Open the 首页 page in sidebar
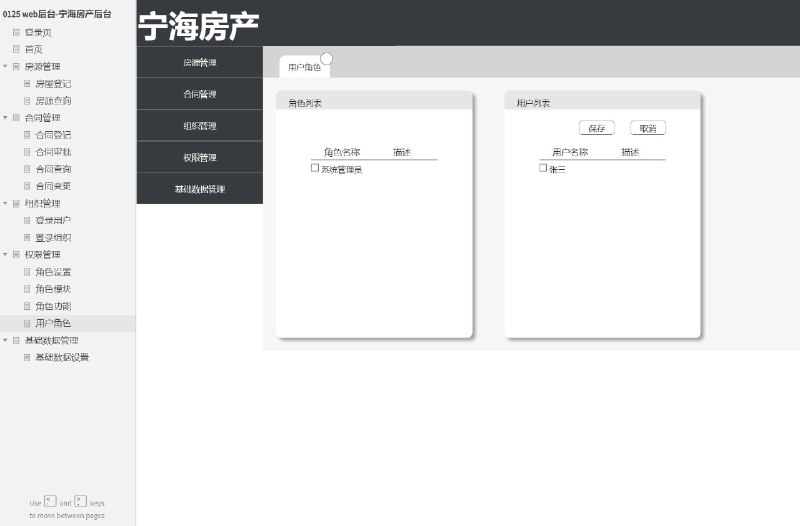 click(x=34, y=49)
